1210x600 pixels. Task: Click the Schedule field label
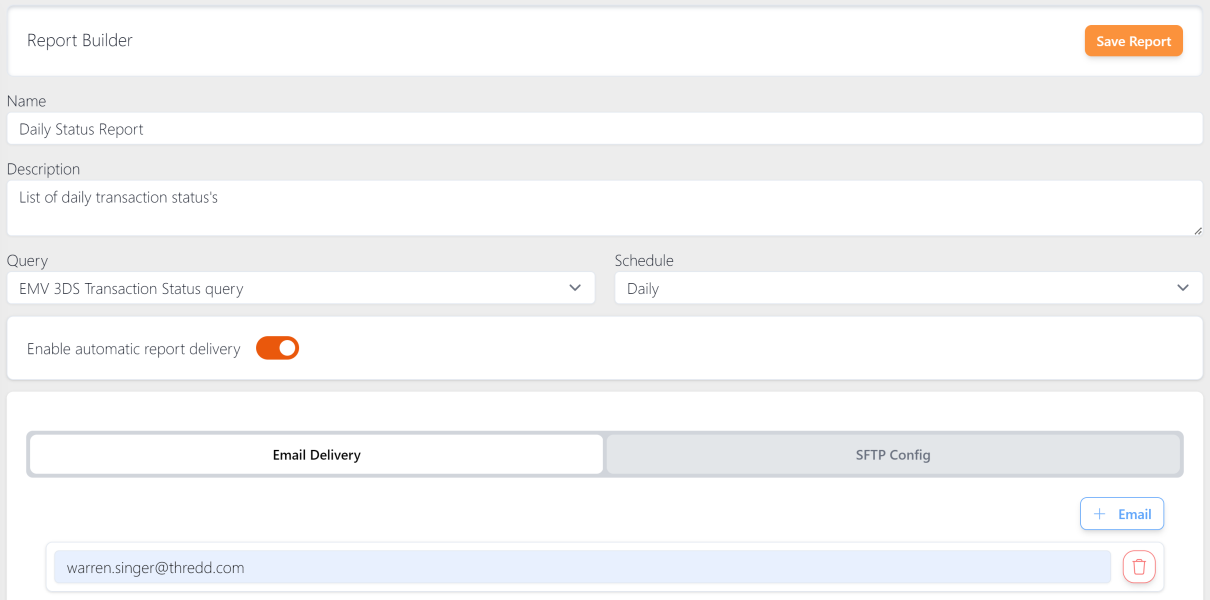point(644,260)
